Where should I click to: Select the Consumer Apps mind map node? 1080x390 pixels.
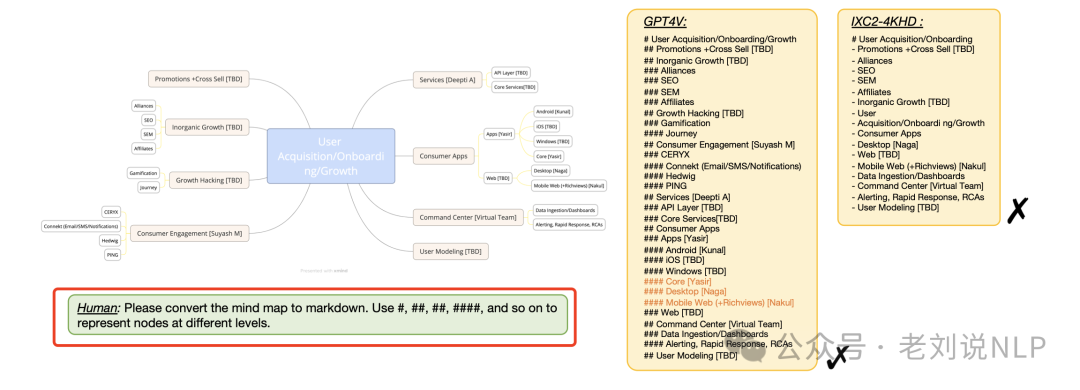(x=444, y=156)
